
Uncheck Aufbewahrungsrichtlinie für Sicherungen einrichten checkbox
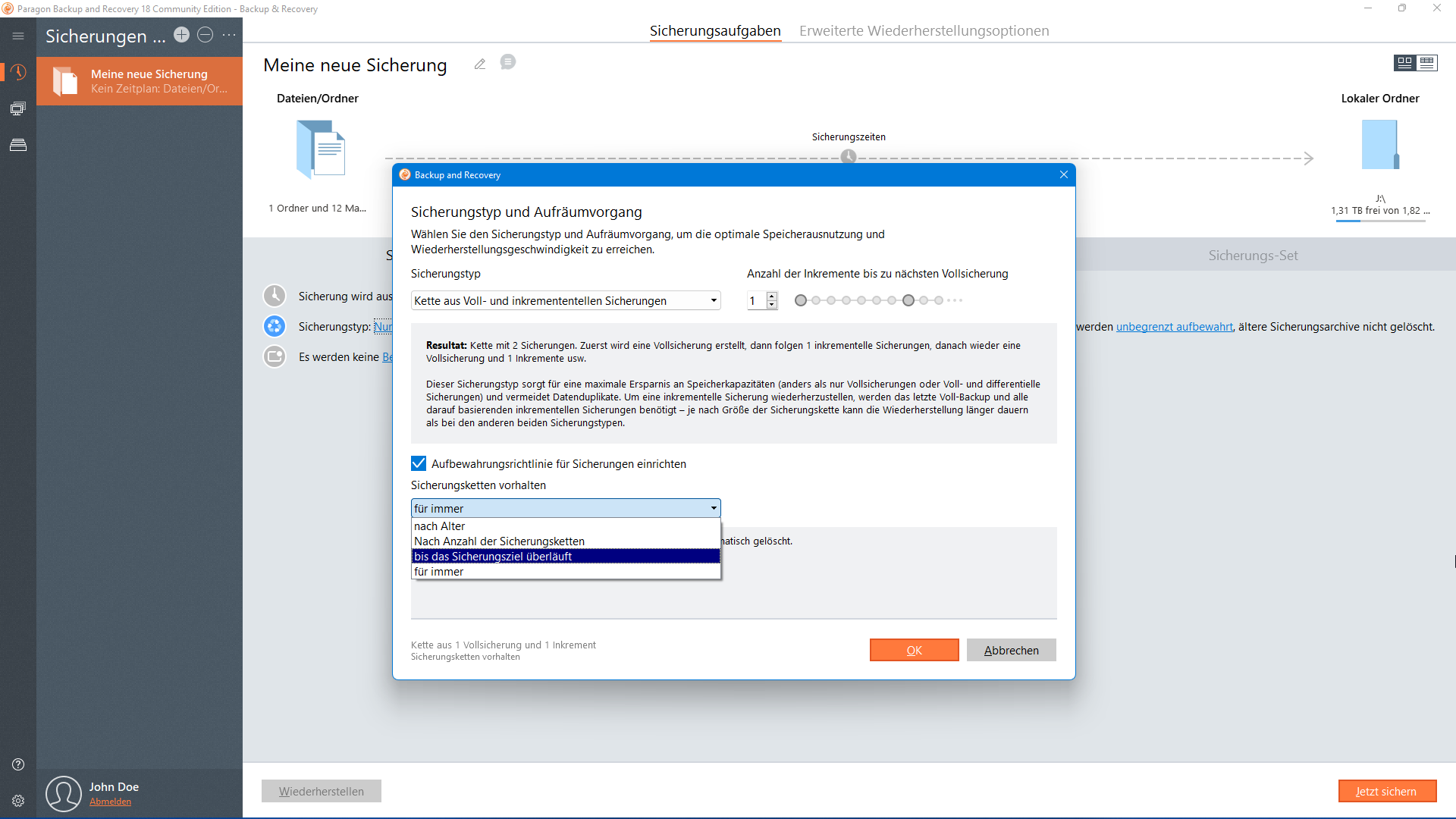coord(419,463)
